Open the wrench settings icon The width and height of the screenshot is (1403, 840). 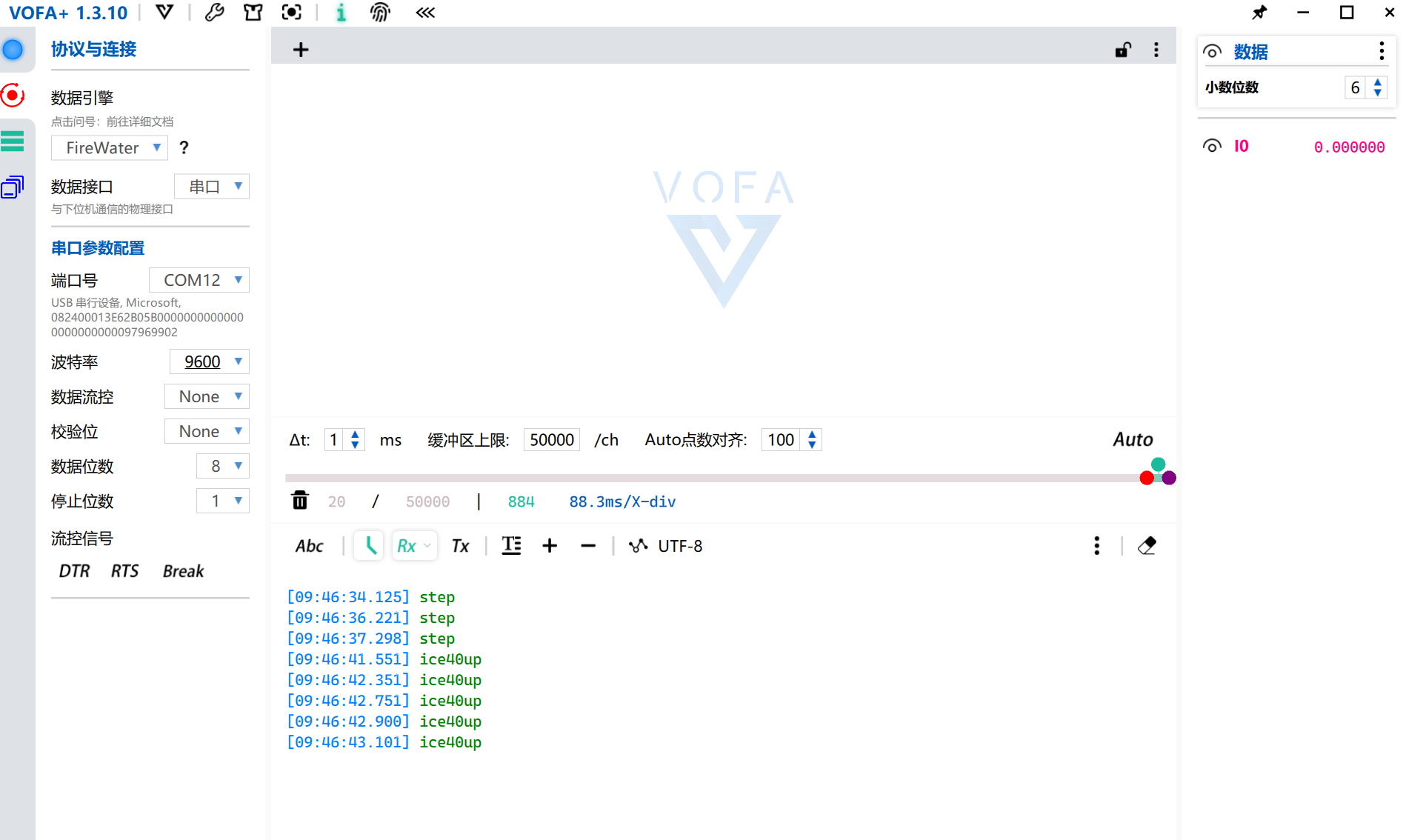click(x=215, y=13)
